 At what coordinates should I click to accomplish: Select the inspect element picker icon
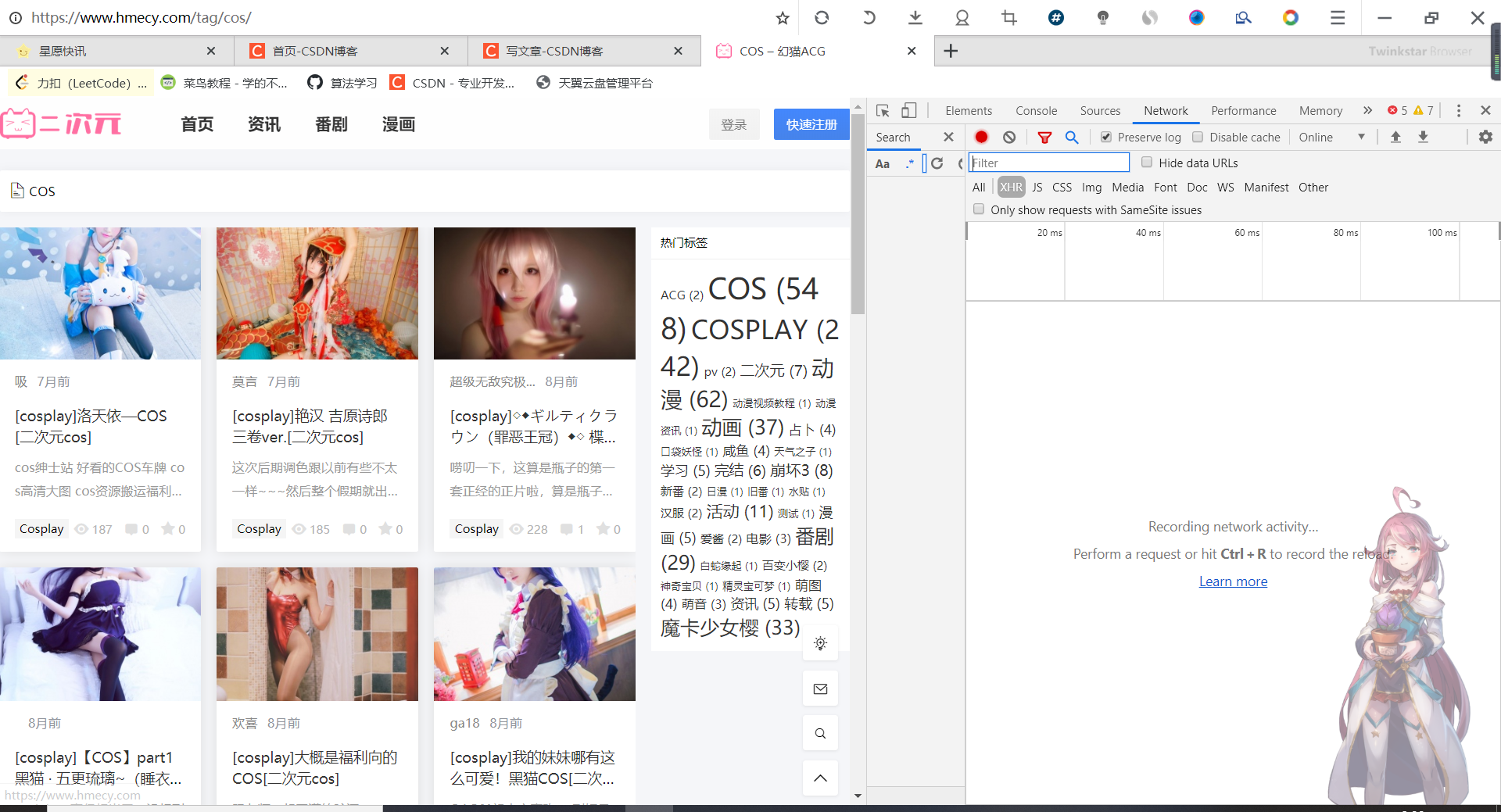[883, 110]
